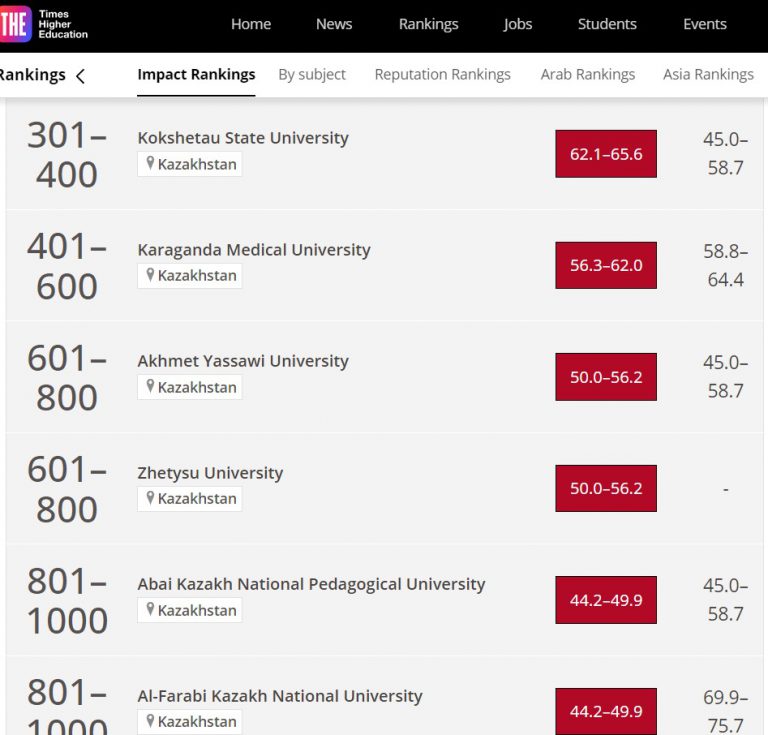Click the Times Higher Education logo
The image size is (768, 735).
[x=45, y=24]
